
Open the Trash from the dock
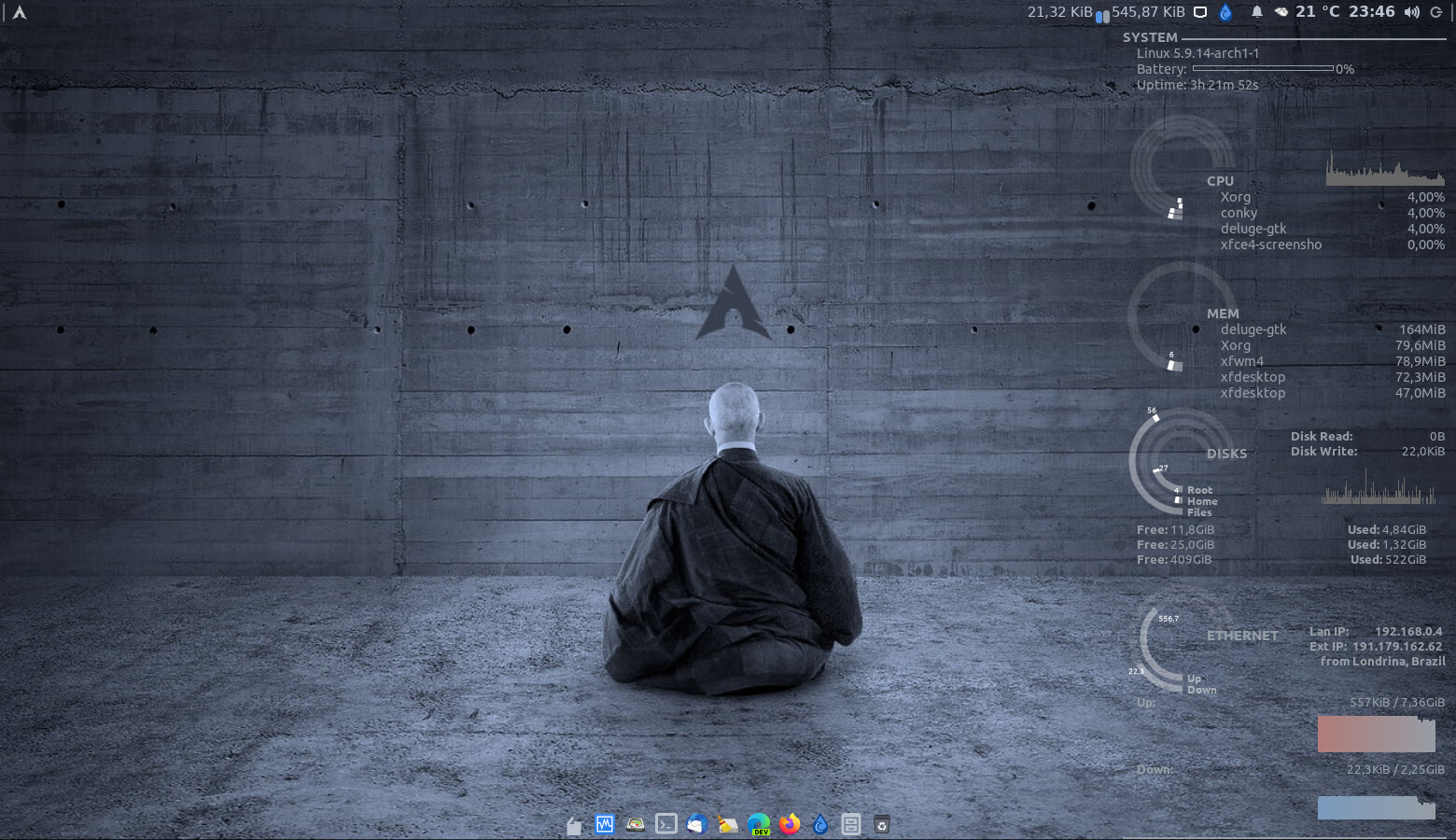click(x=882, y=824)
